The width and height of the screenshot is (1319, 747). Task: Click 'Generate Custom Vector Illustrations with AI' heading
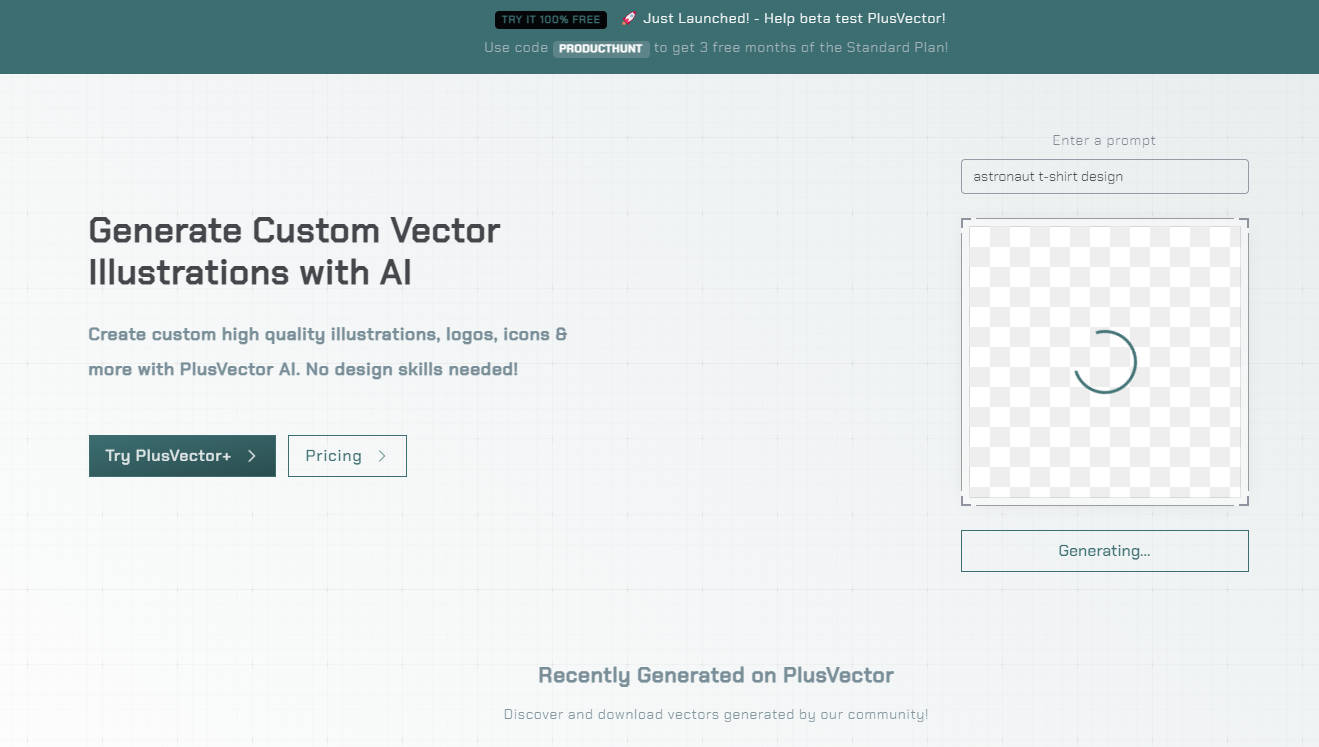coord(295,251)
